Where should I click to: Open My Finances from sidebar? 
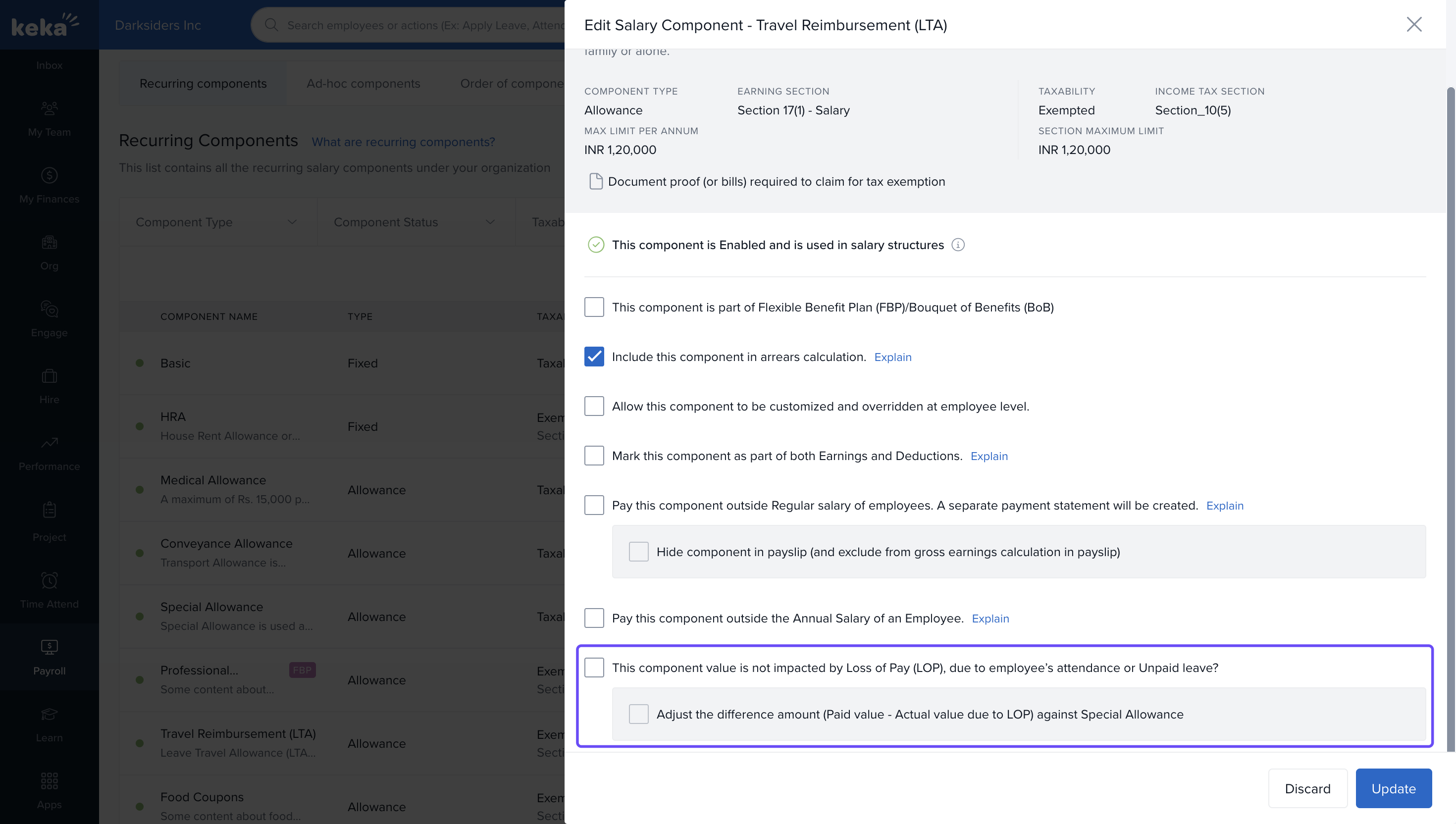[49, 175]
